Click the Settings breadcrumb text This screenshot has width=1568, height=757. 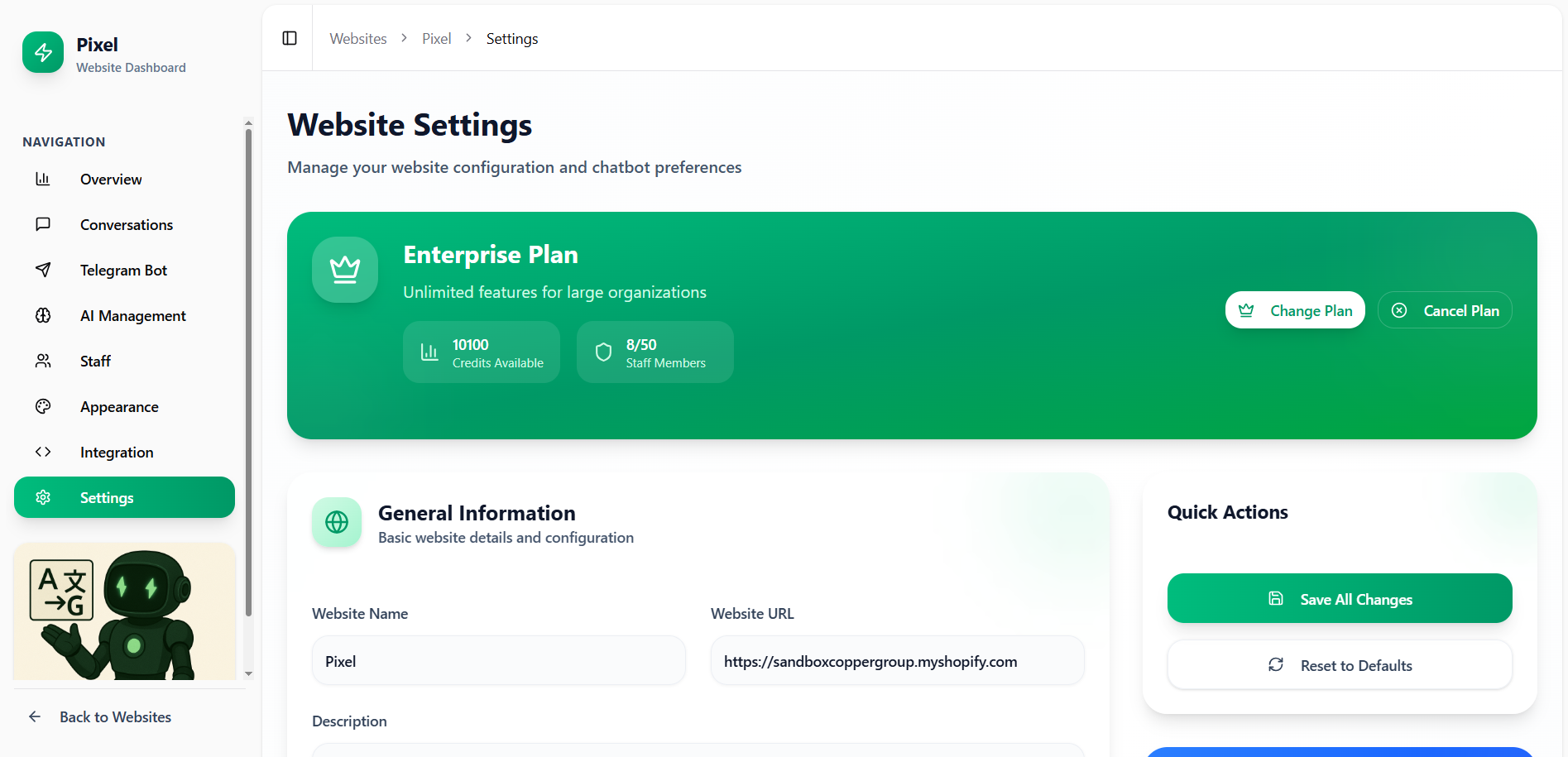pyautogui.click(x=512, y=39)
